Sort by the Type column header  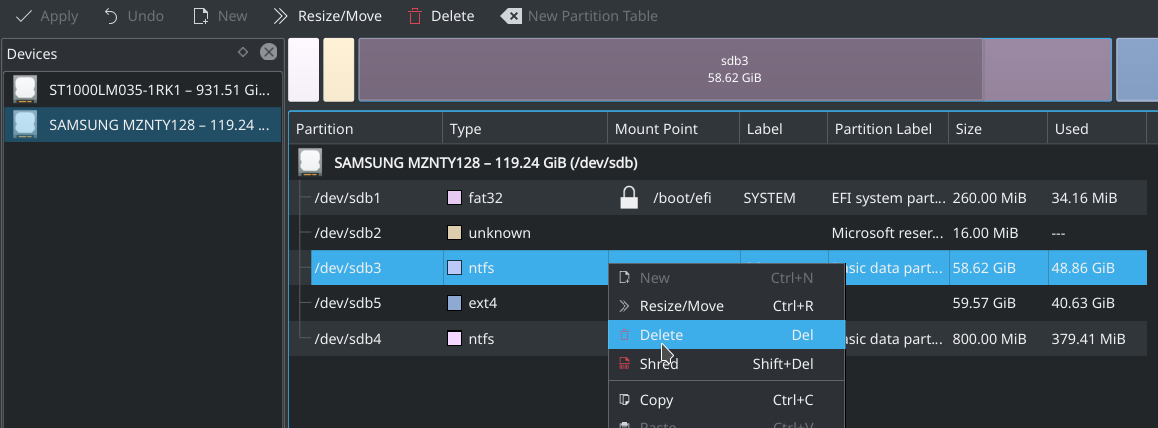click(x=525, y=129)
